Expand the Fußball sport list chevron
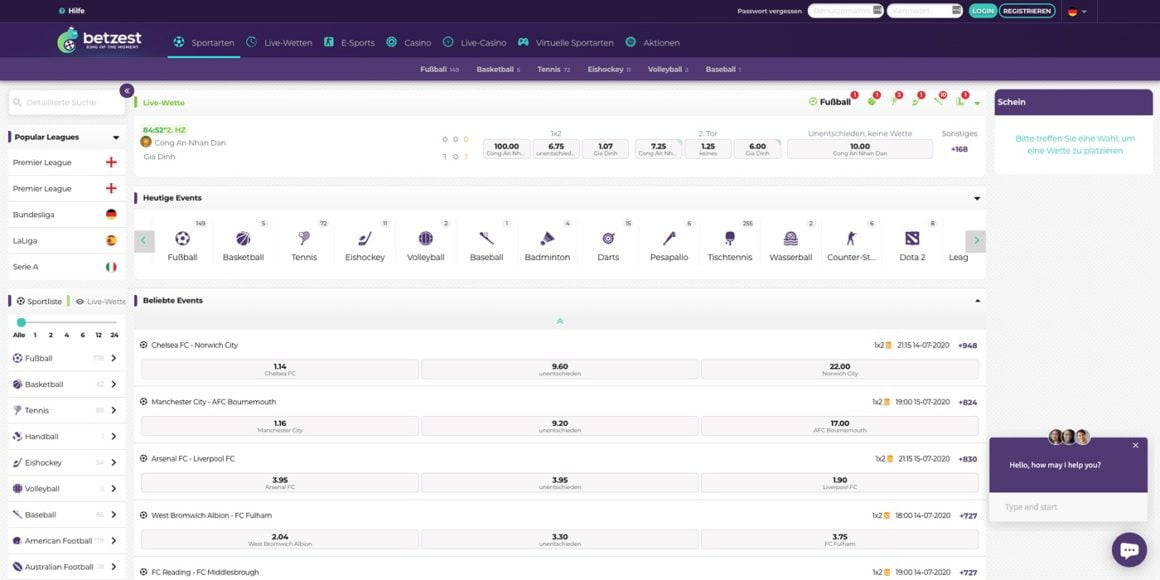The height and width of the screenshot is (580, 1160). [114, 358]
